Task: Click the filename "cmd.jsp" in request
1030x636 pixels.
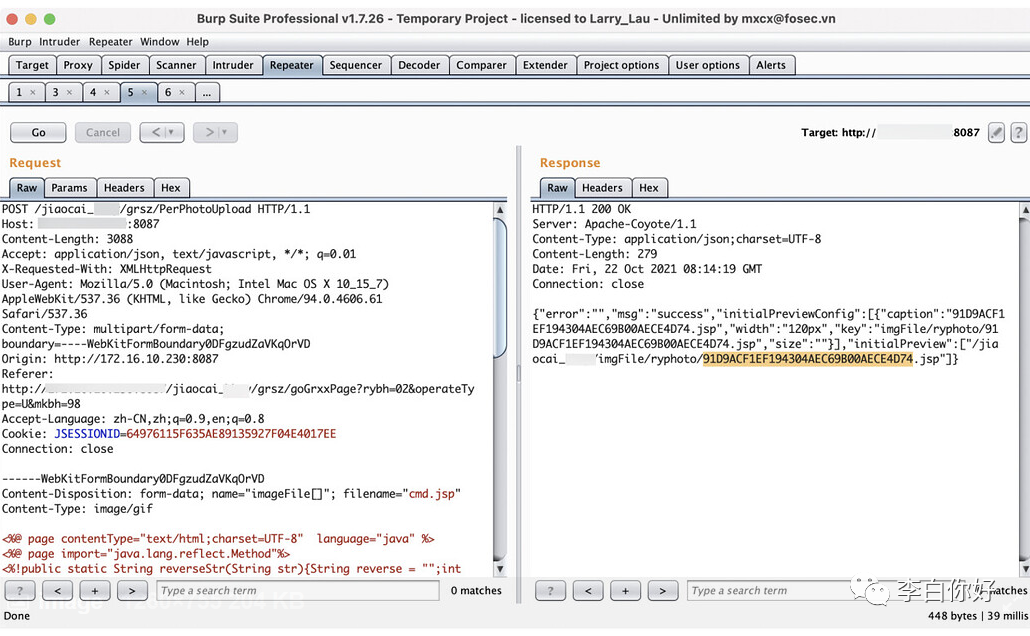Action: click(431, 493)
